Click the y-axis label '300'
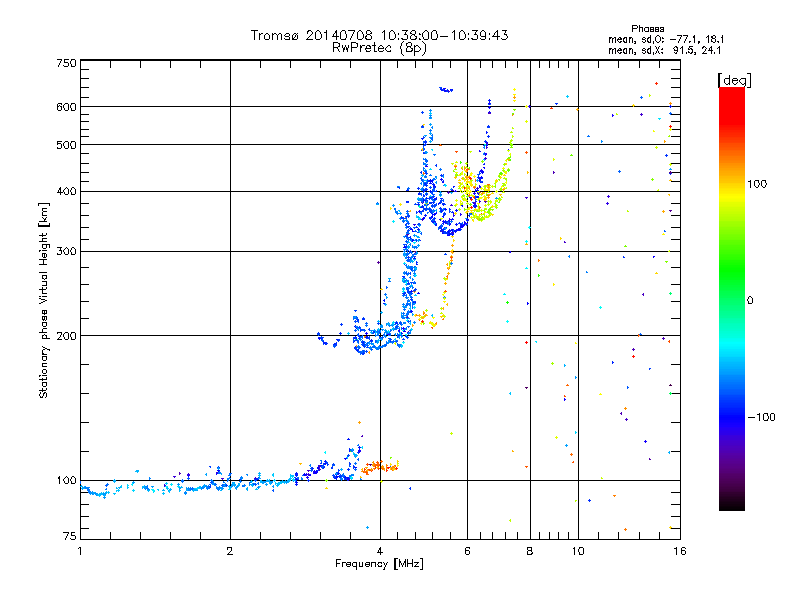 click(x=66, y=251)
